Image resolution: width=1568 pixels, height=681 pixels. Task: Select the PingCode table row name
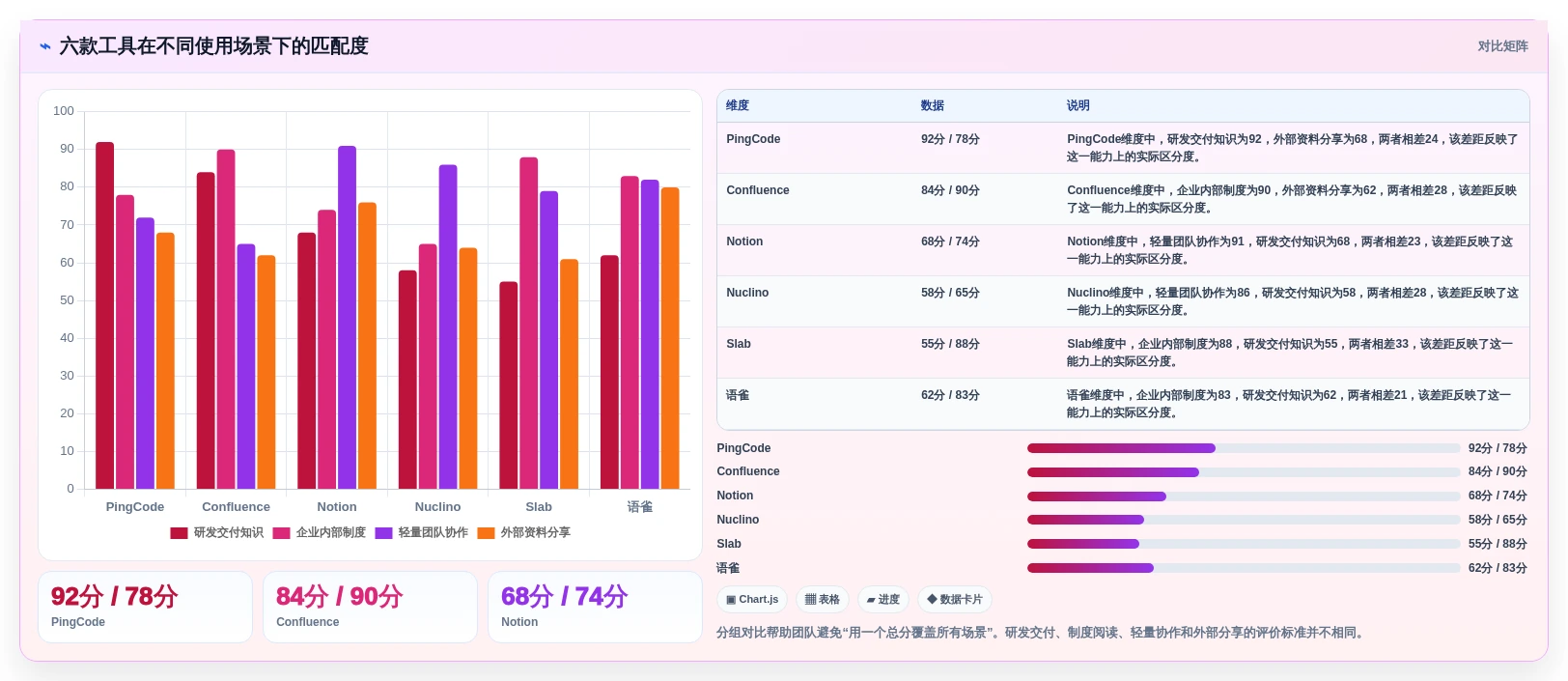pyautogui.click(x=753, y=139)
